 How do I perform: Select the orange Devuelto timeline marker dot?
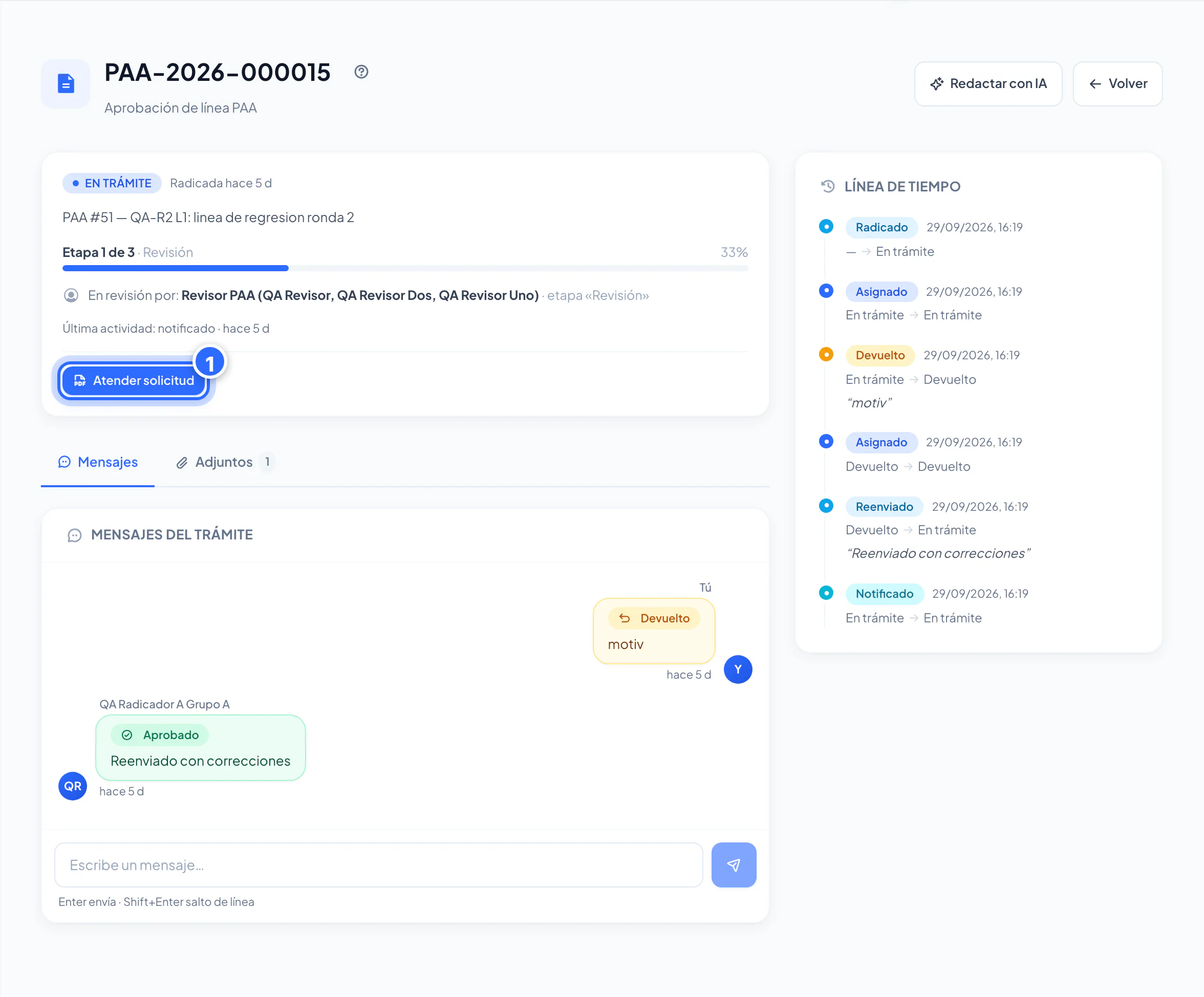pyautogui.click(x=826, y=354)
